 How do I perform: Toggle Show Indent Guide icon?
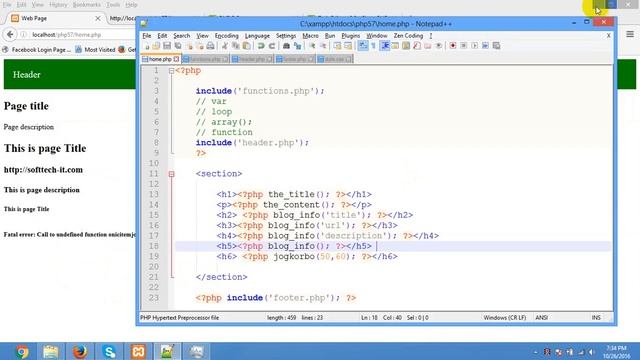coord(384,46)
